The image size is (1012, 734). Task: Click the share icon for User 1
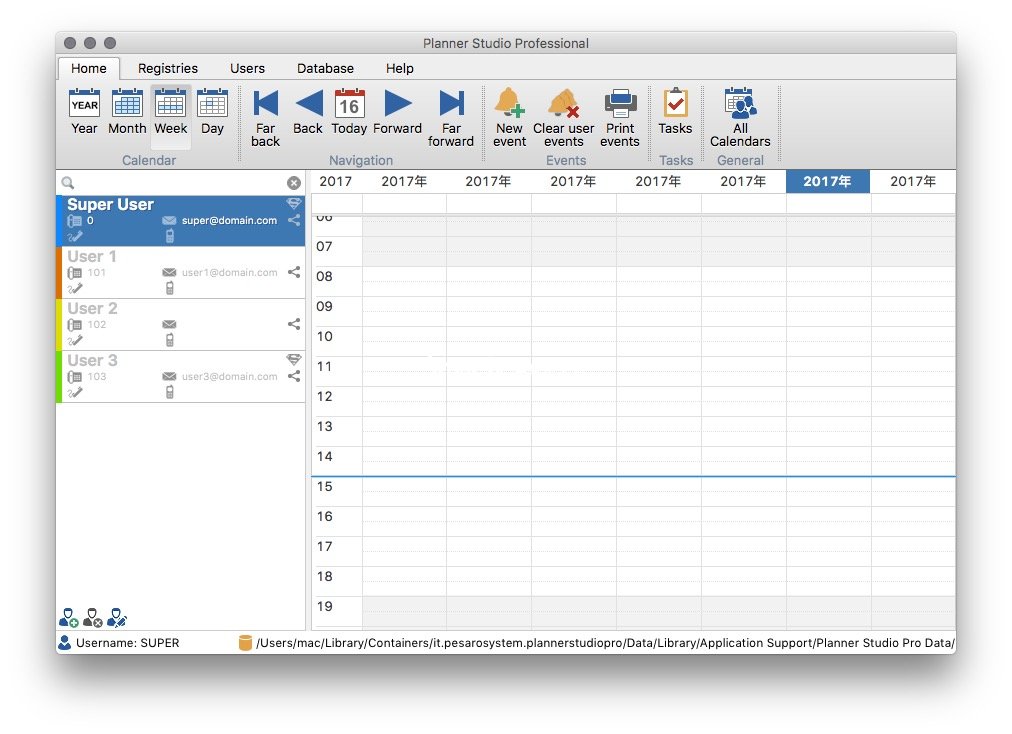point(294,272)
